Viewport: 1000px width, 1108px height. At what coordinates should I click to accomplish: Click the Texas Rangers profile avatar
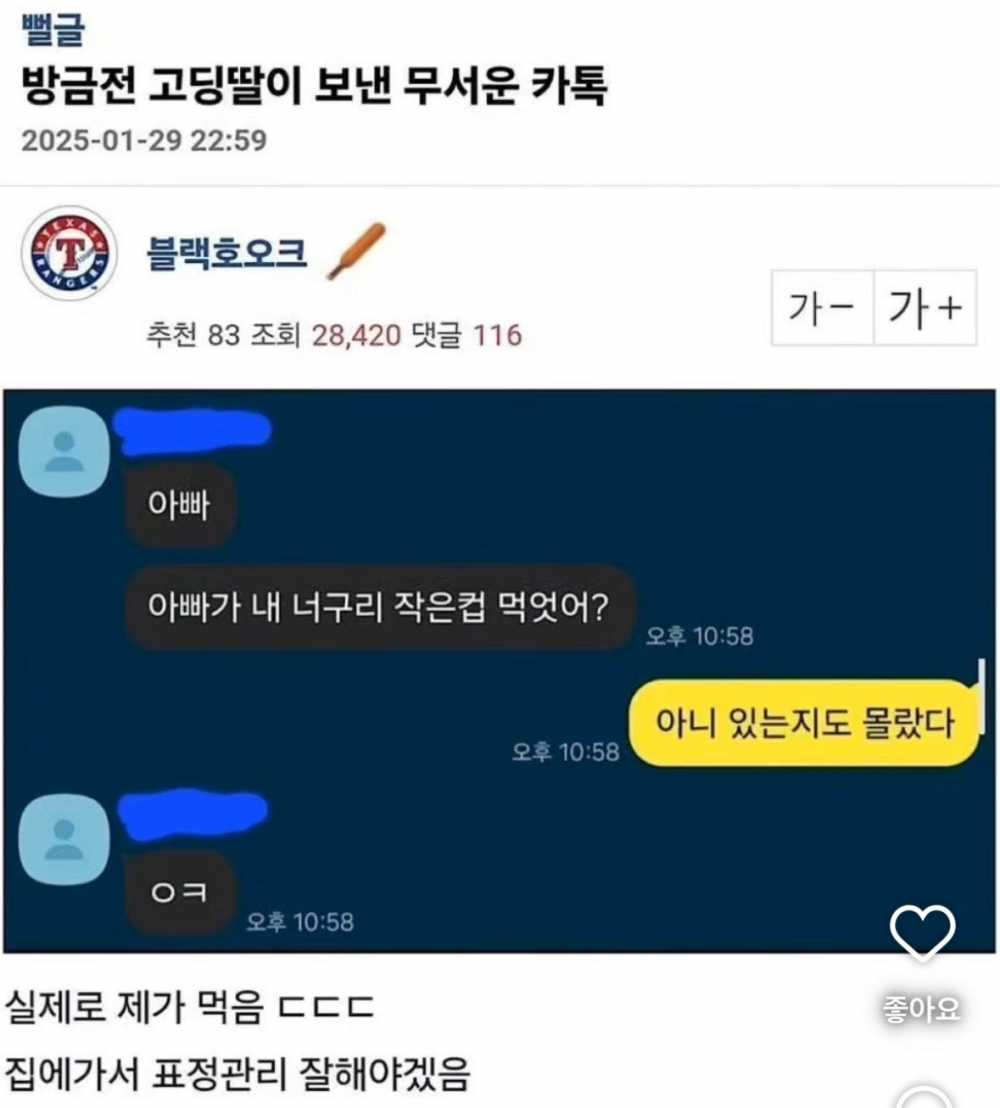[x=69, y=253]
